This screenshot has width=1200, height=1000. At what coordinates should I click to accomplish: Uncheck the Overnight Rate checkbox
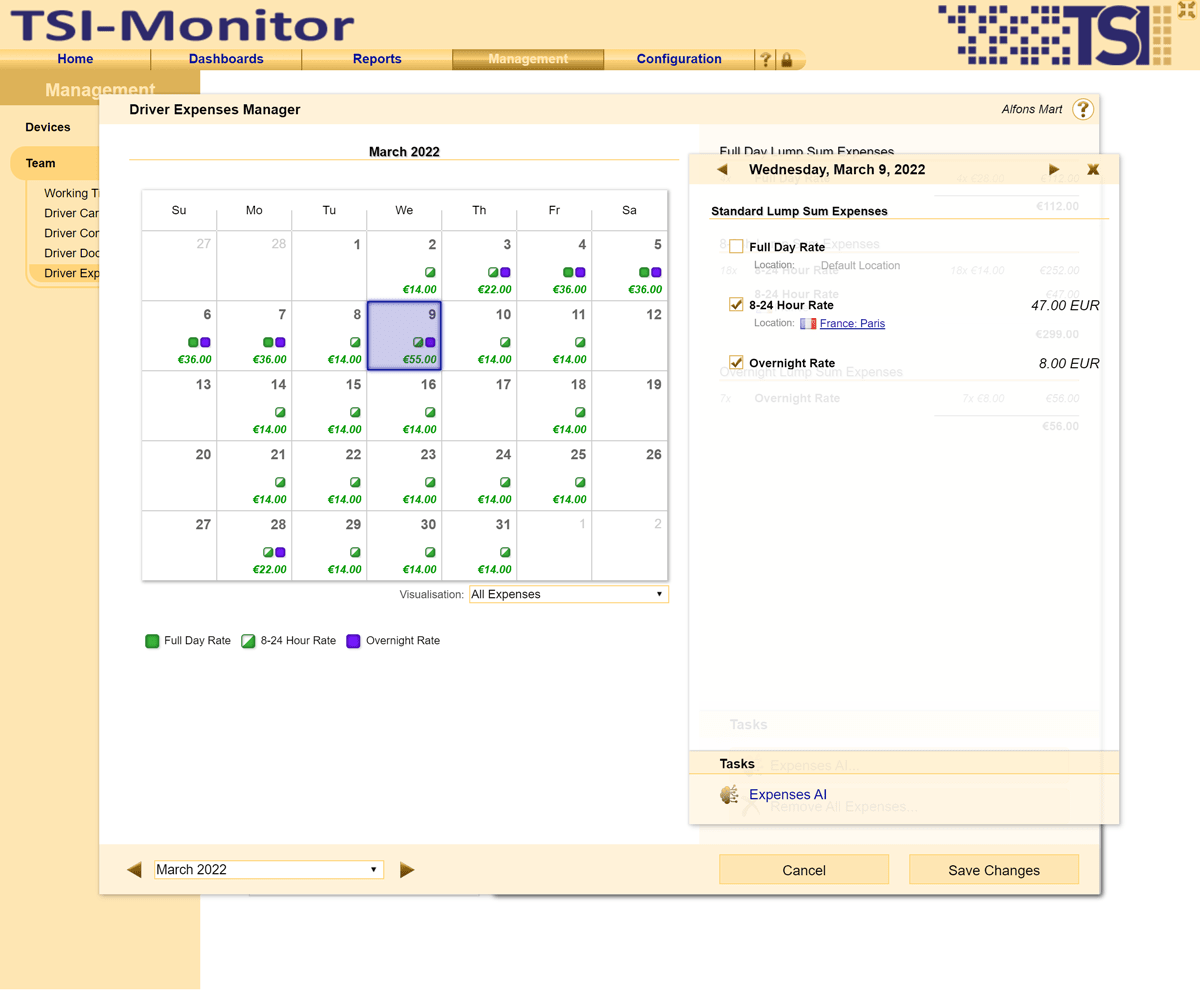(x=736, y=362)
